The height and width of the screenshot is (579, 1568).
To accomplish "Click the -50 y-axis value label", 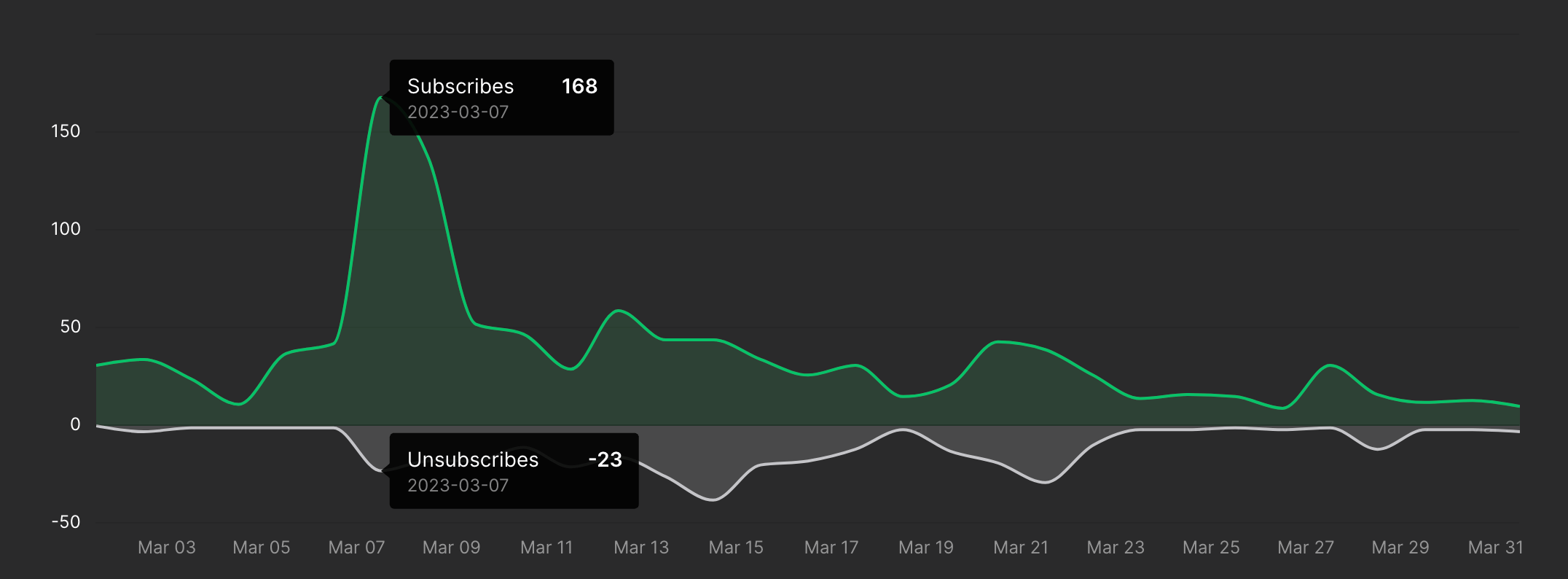I will (x=66, y=522).
